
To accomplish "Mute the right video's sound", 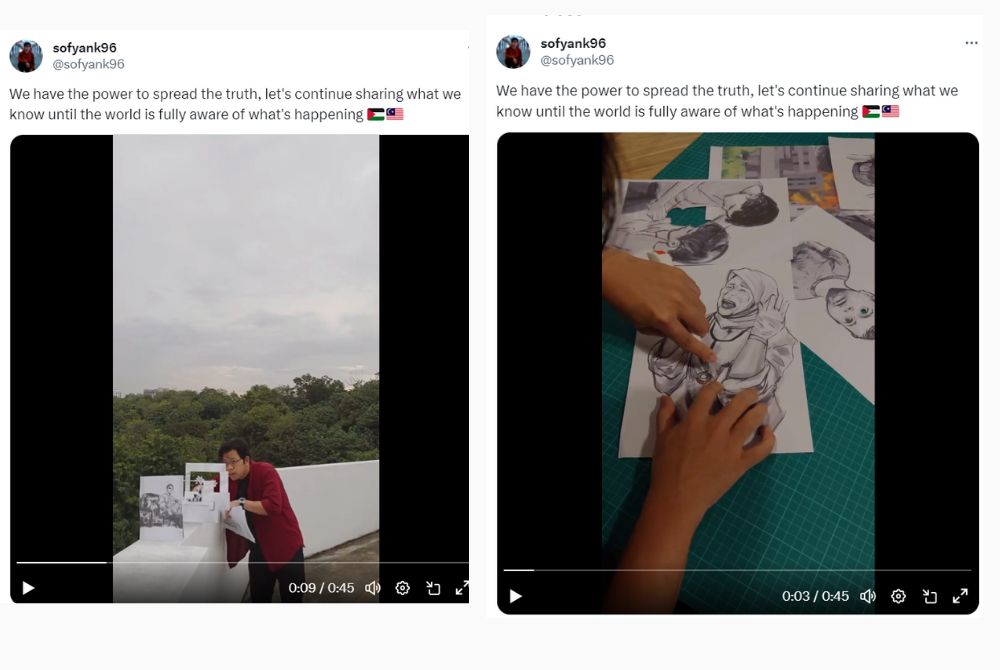I will click(868, 596).
